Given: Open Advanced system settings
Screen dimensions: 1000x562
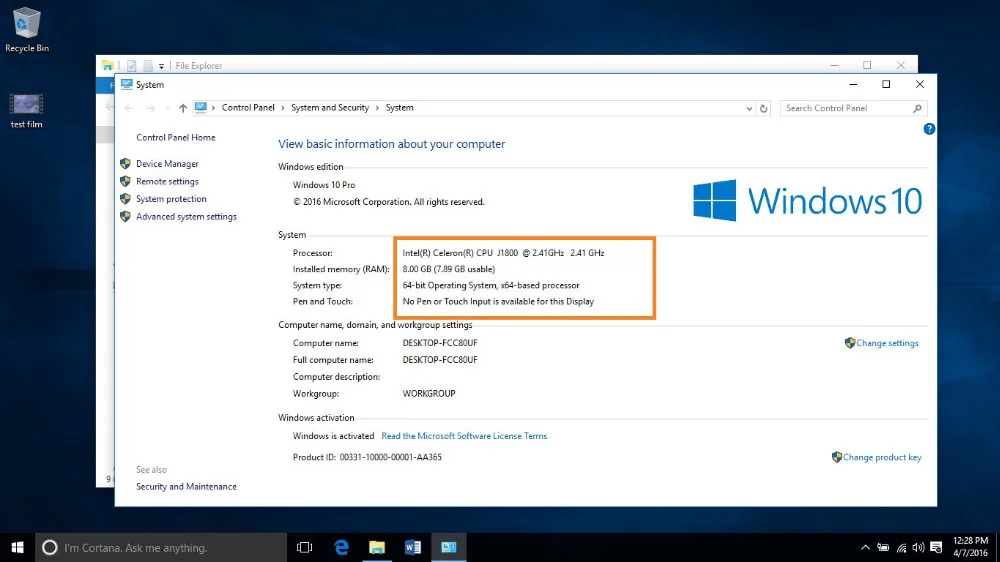Looking at the screenshot, I should point(186,217).
